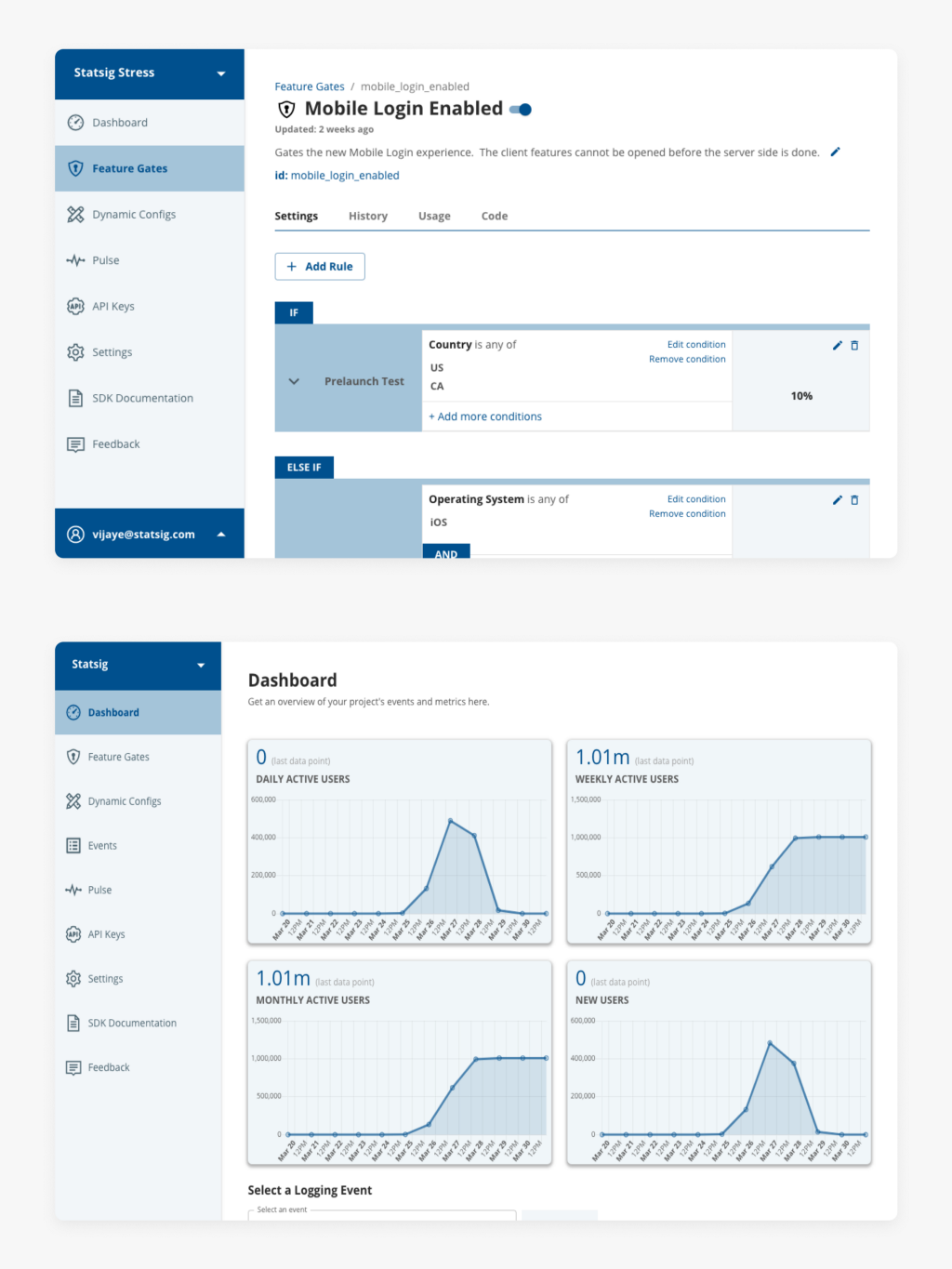Screen dimensions: 952x1269
Task: Click shield icon next to Mobile Login Enabled title
Action: click(286, 109)
